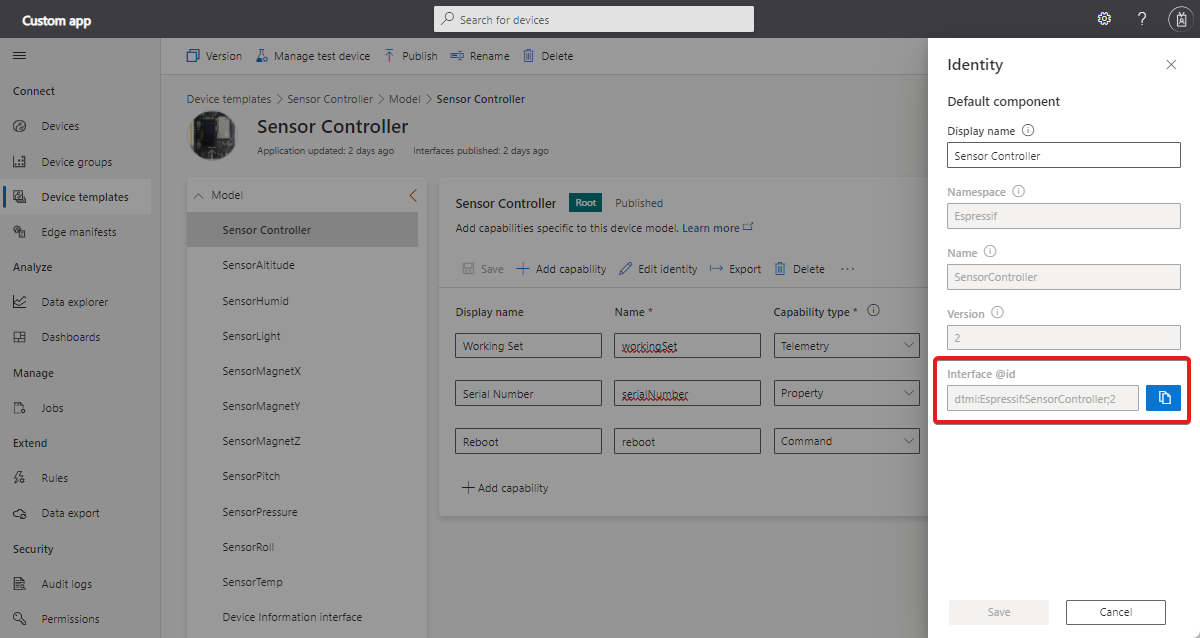Select Device templates in sidebar
Screen dimensions: 1200x638
[76, 197]
